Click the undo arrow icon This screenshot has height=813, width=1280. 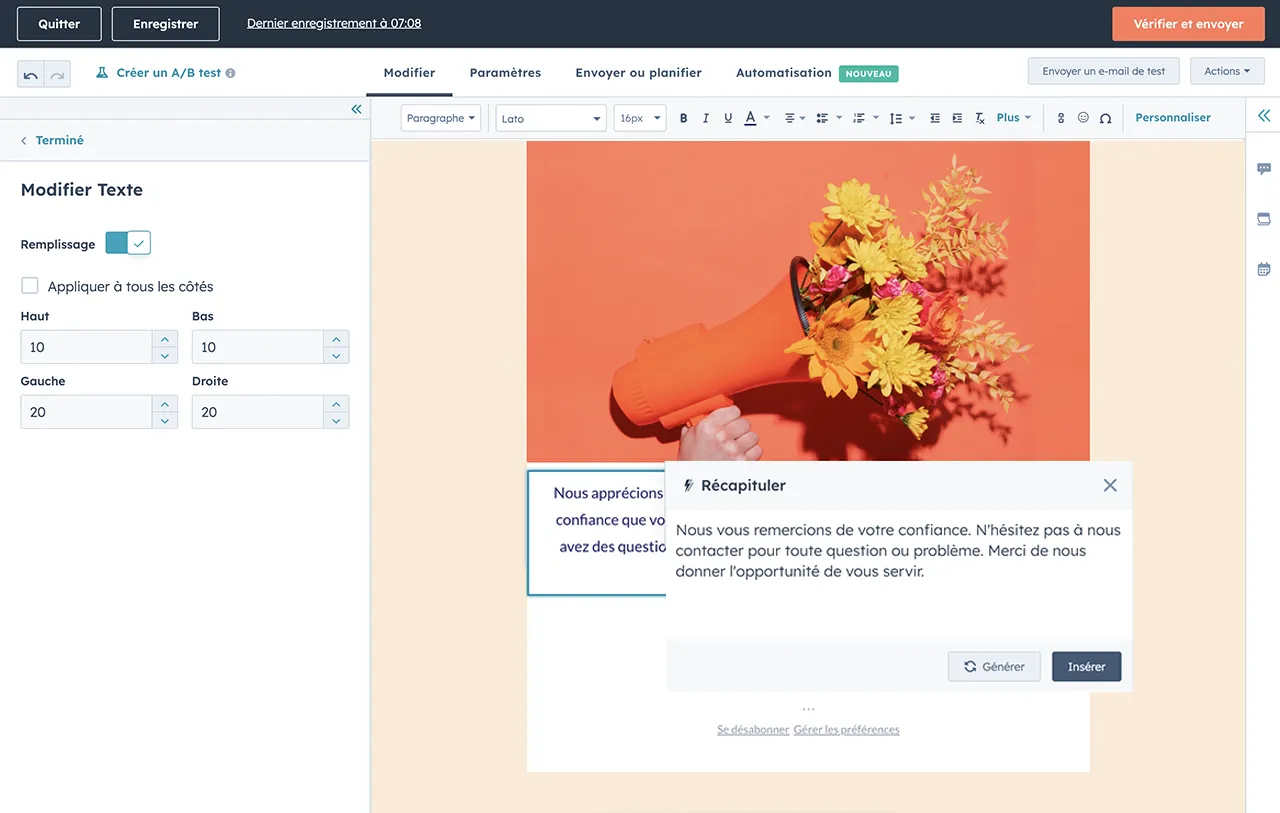coord(31,74)
